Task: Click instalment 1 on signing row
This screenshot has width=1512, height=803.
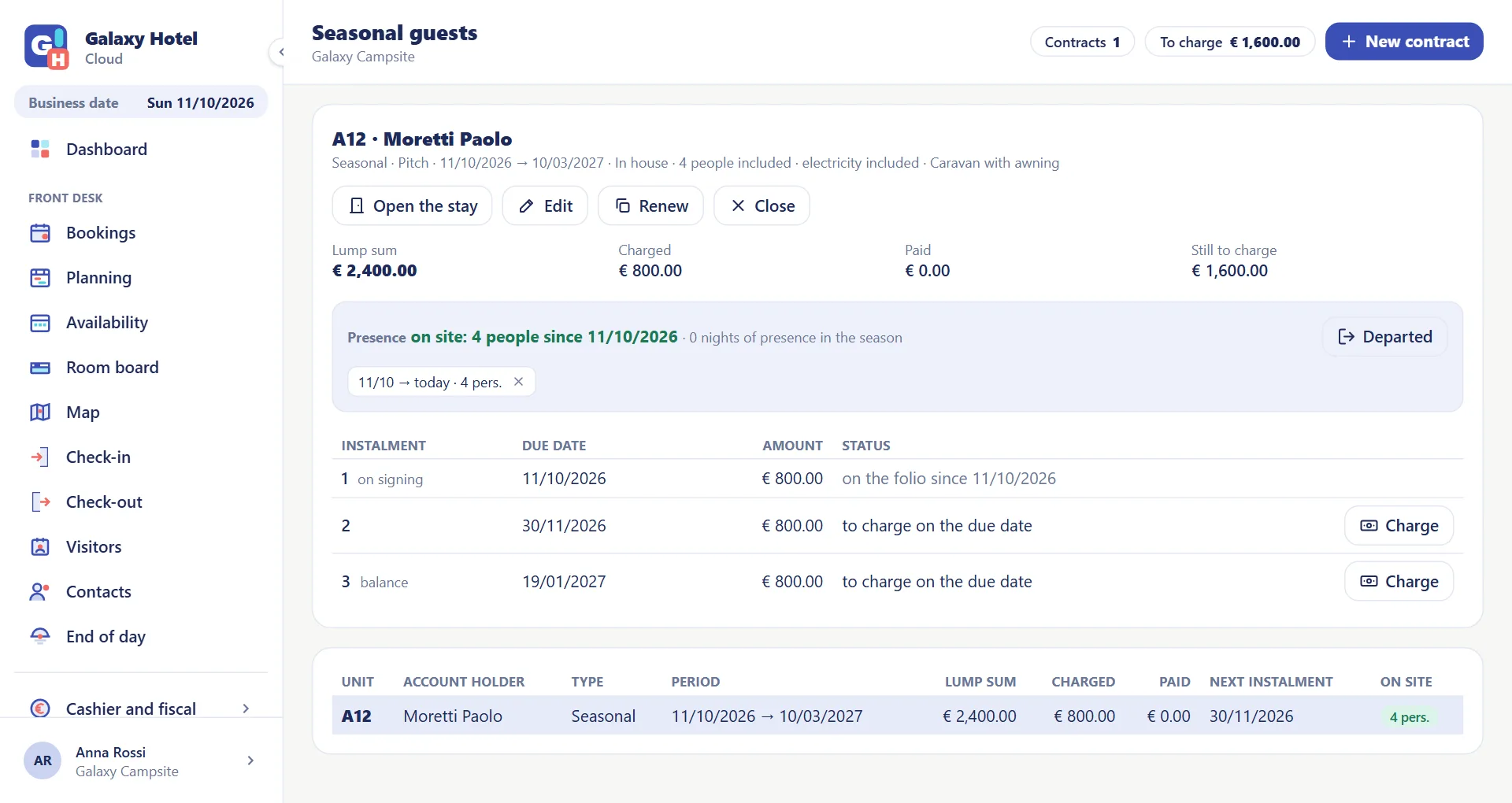Action: point(897,479)
